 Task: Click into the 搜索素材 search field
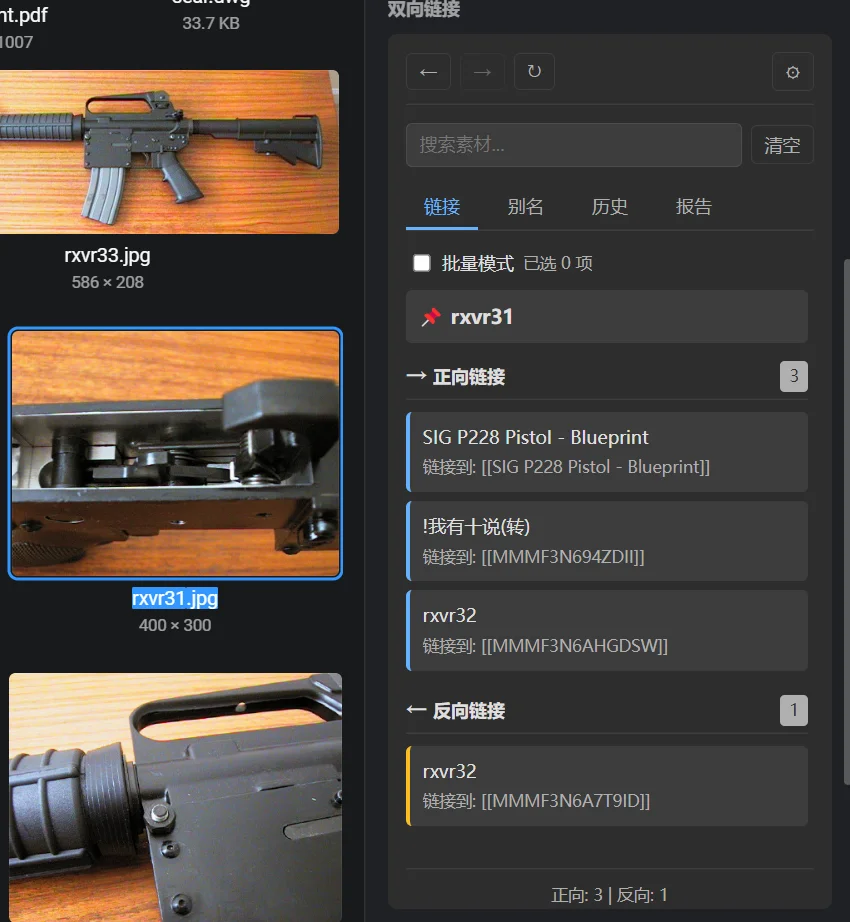point(573,145)
